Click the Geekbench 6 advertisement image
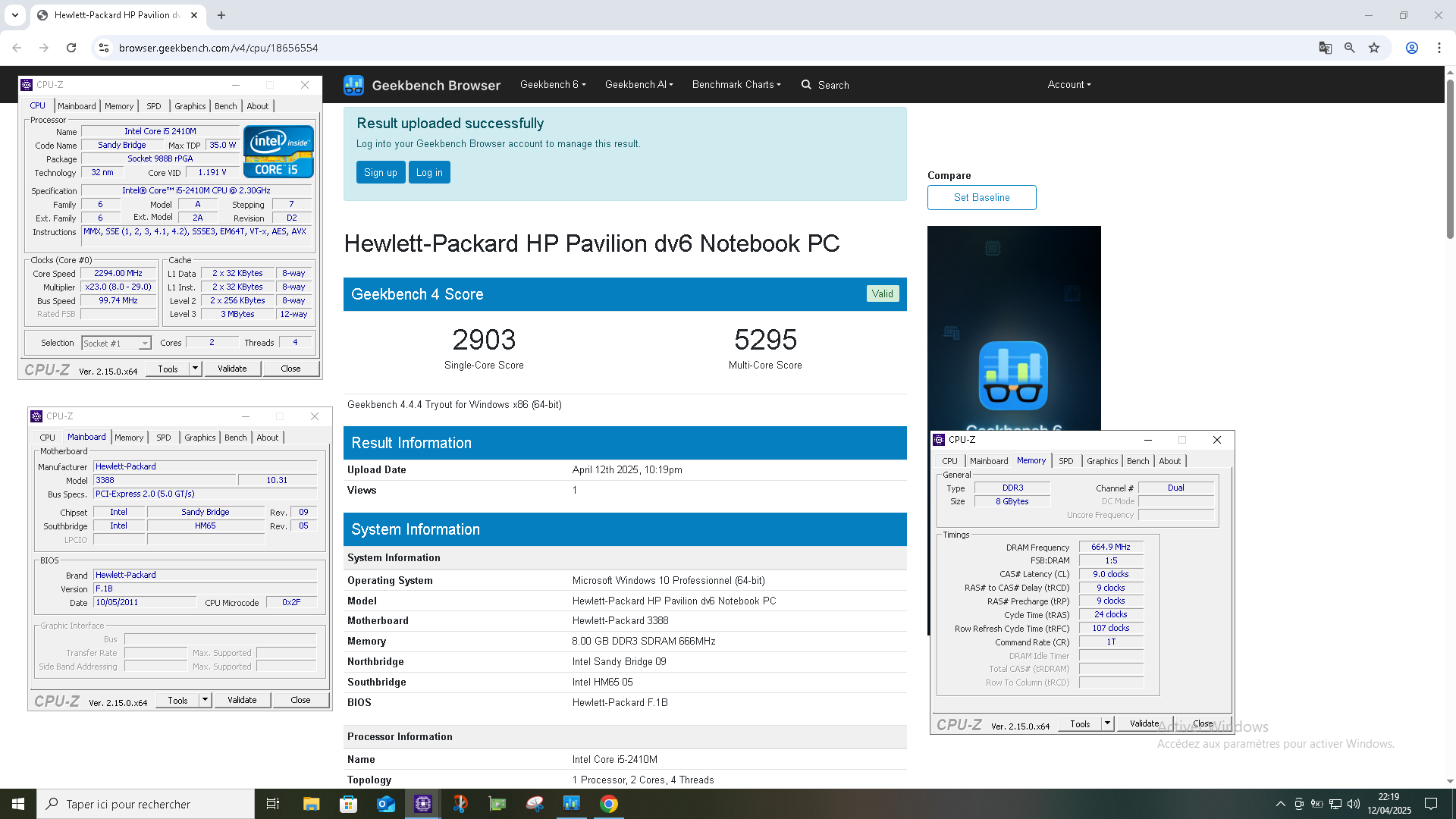 point(1014,328)
